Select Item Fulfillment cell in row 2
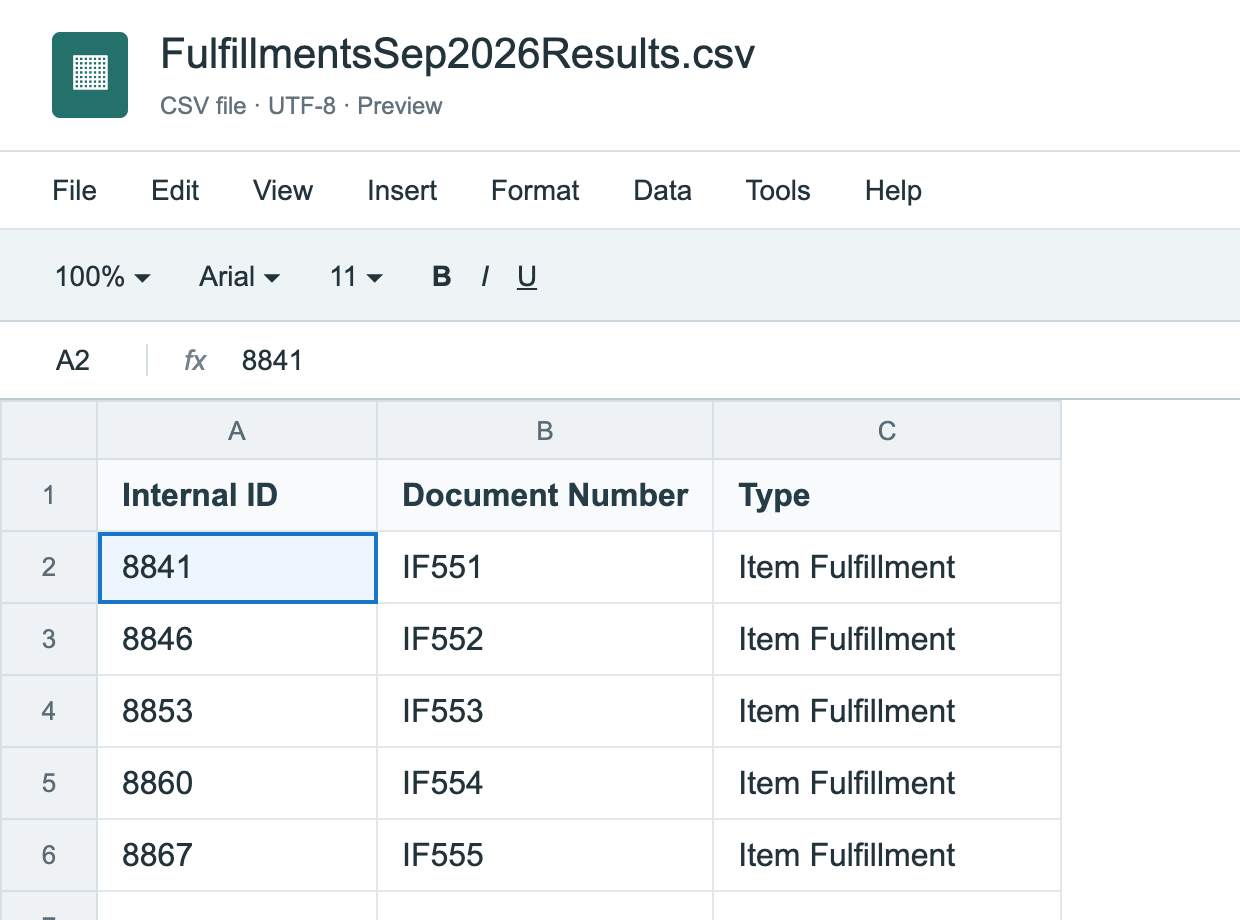The width and height of the screenshot is (1240, 920). 887,567
